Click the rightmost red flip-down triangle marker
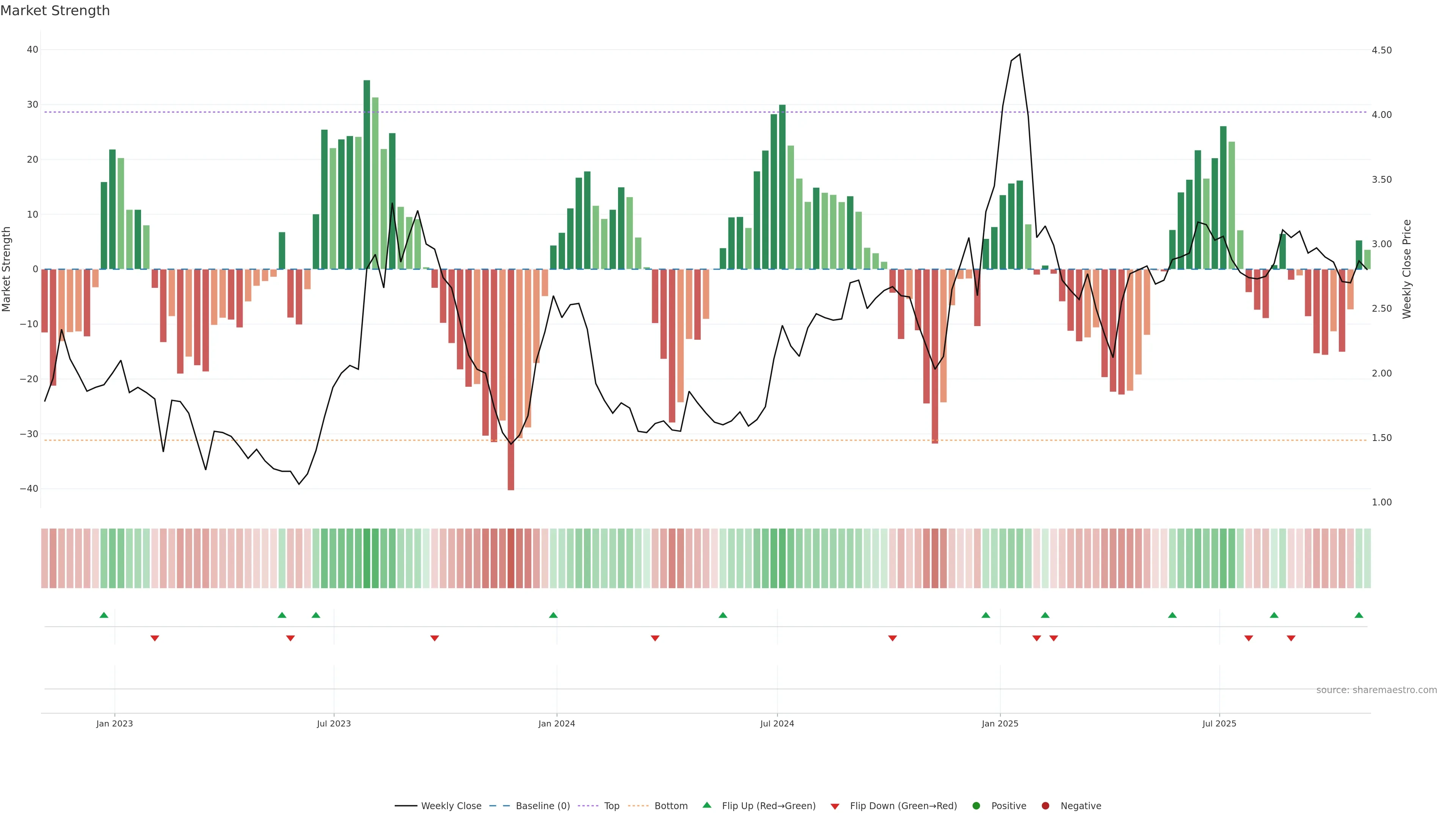The image size is (1456, 819). (1291, 638)
